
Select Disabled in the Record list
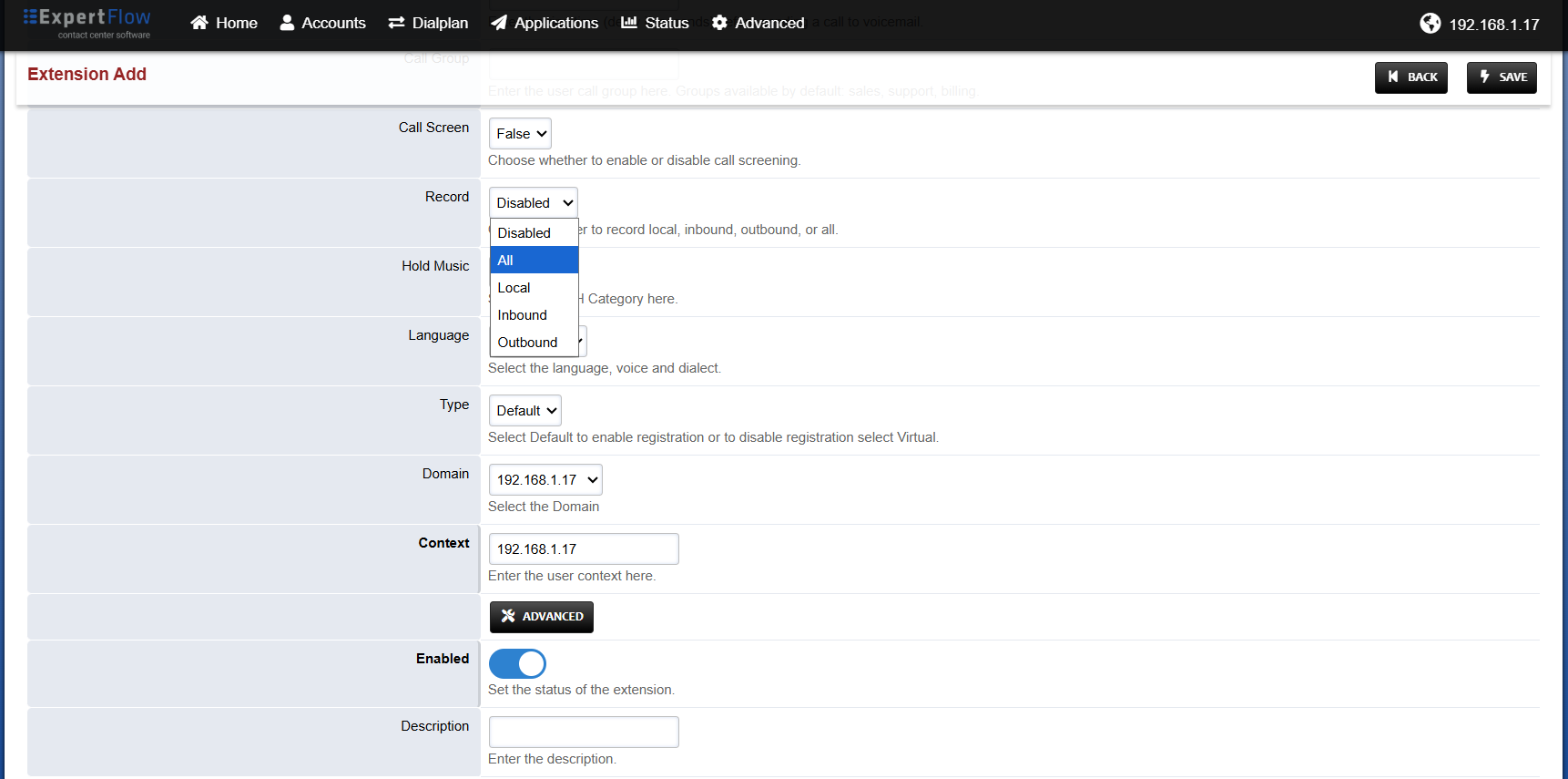pos(535,233)
